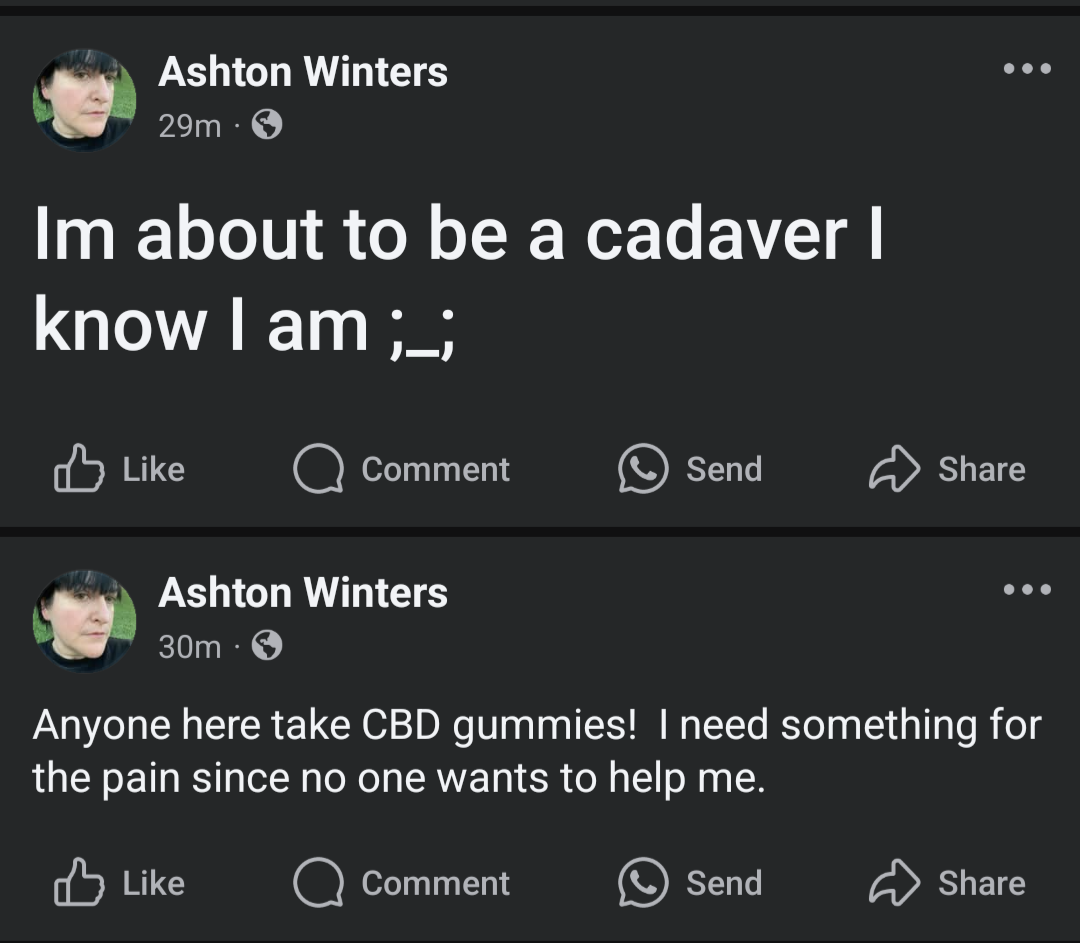Like the CBD gummies post
The width and height of the screenshot is (1080, 943).
120,882
